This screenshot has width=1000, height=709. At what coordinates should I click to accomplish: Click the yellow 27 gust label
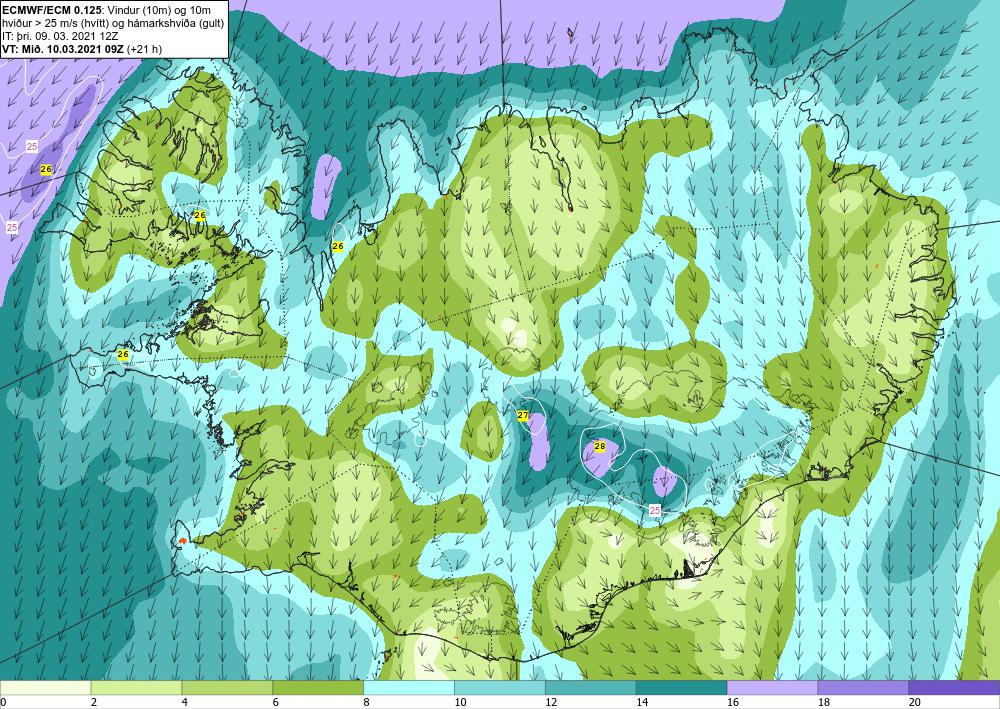pos(523,415)
